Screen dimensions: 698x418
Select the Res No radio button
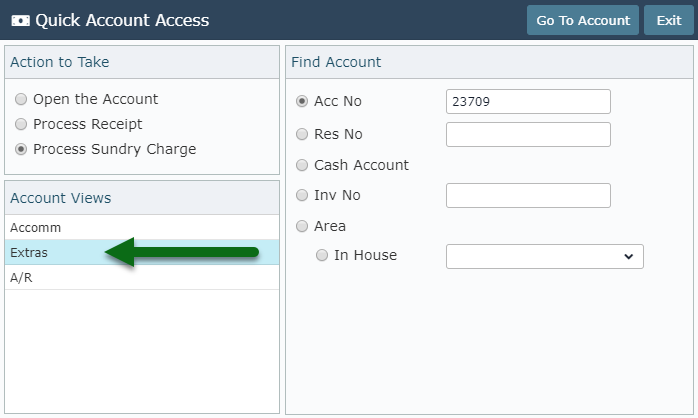coord(302,134)
